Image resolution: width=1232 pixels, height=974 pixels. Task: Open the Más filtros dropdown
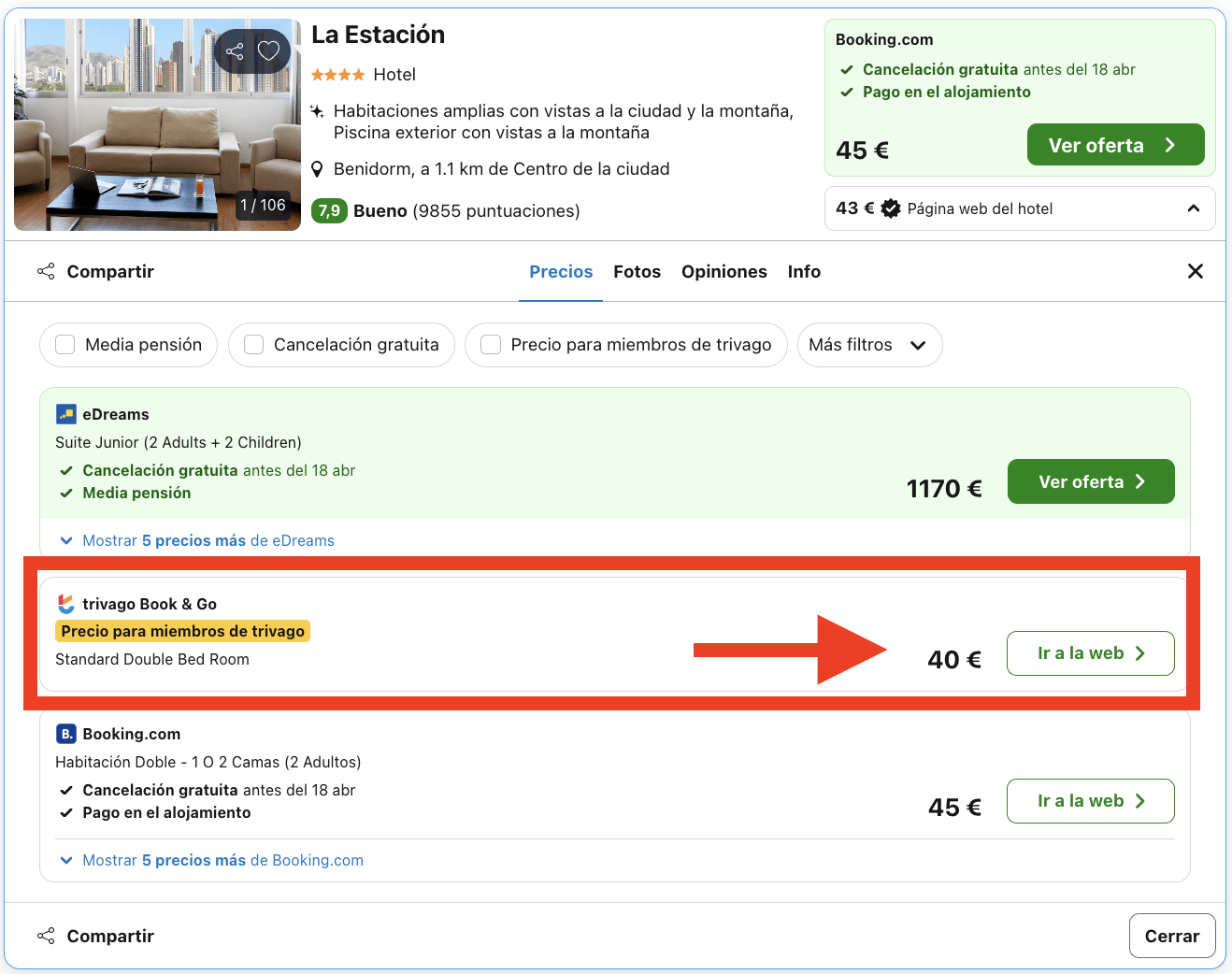(x=869, y=345)
